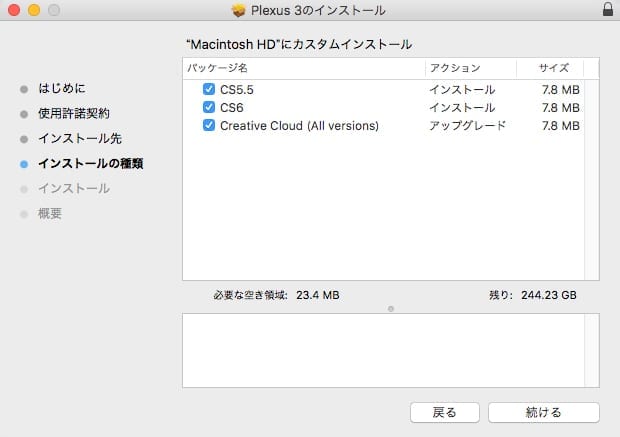620x437 pixels.
Task: Click the package list vertical scrollbar
Action: click(592, 180)
